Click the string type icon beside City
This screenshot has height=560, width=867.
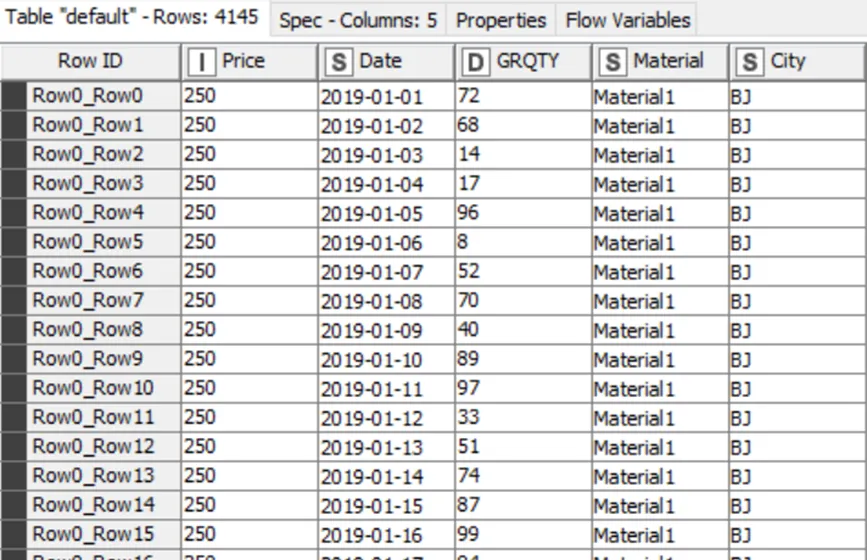click(x=750, y=62)
